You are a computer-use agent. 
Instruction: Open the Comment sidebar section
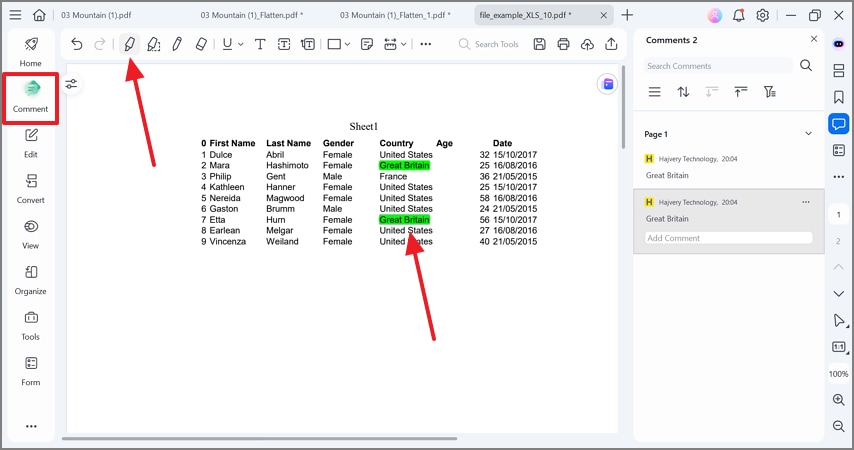30,98
